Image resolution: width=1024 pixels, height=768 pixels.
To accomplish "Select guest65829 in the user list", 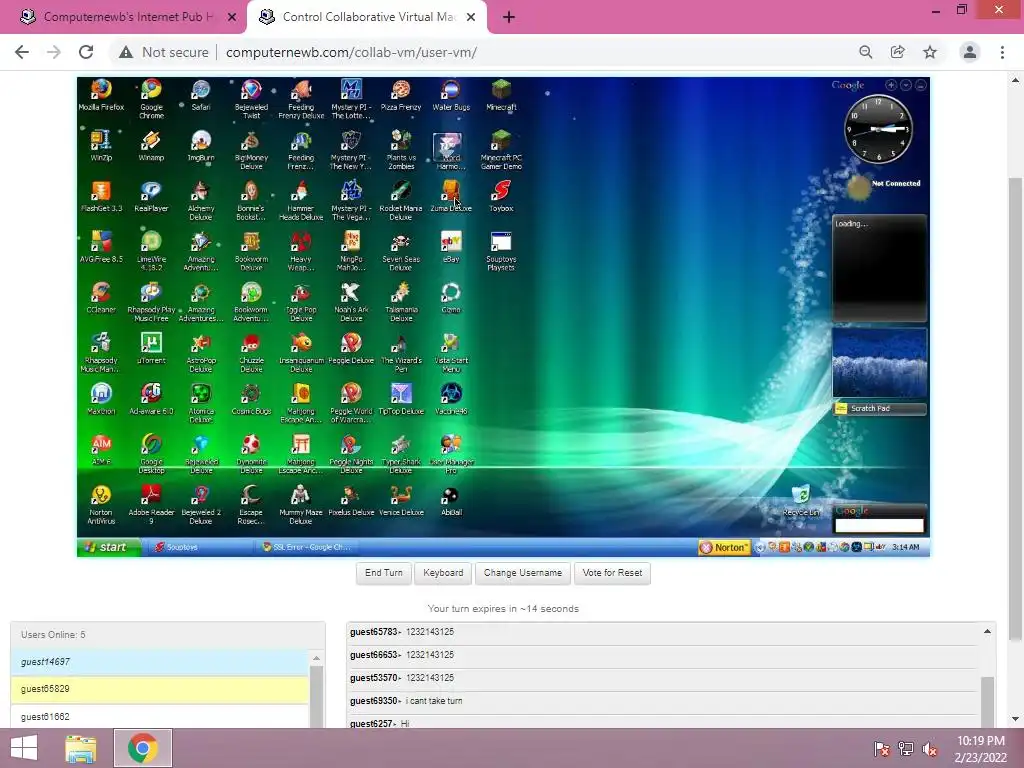I will pyautogui.click(x=160, y=689).
